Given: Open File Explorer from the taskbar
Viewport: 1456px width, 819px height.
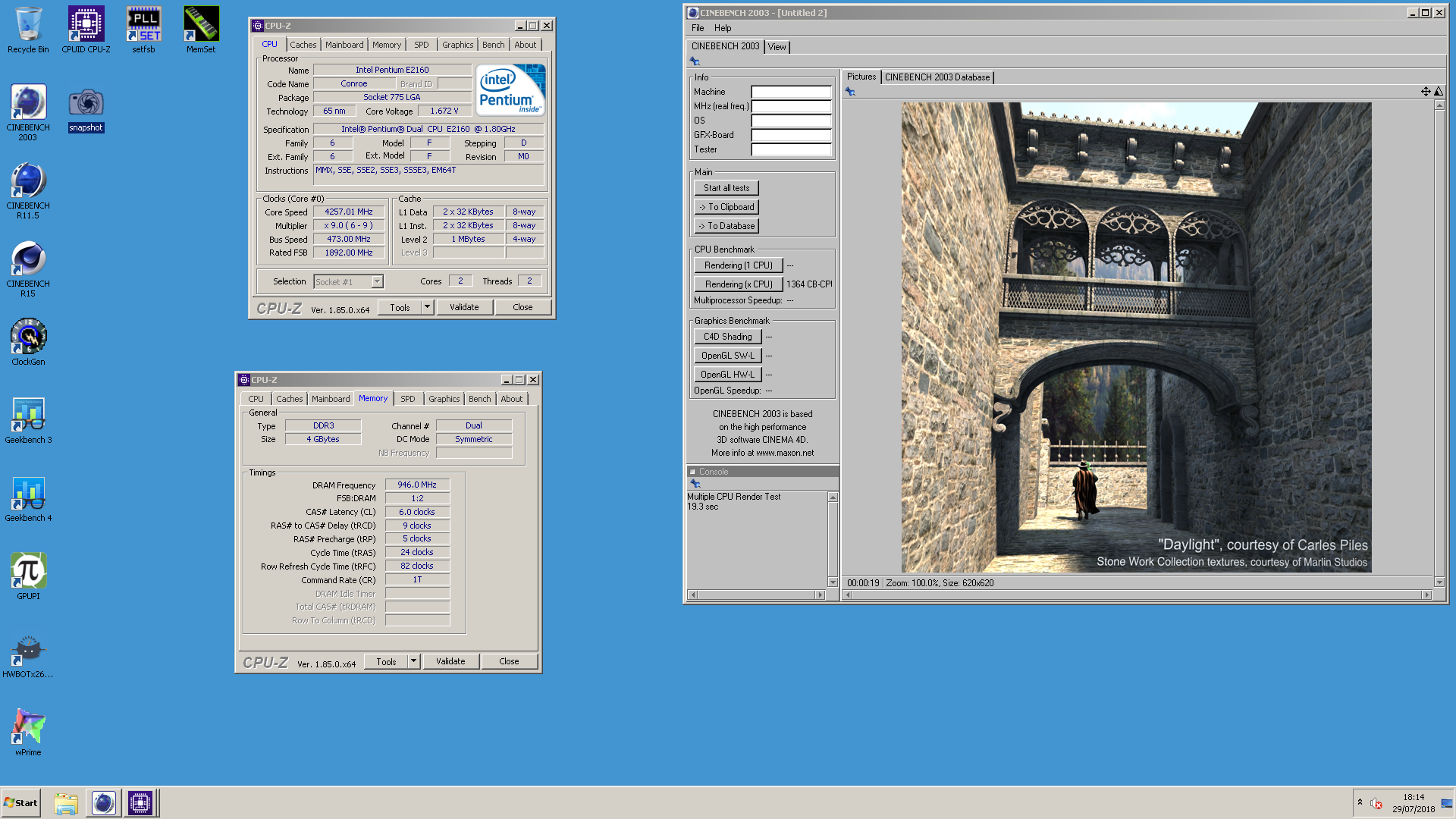Looking at the screenshot, I should click(x=66, y=803).
